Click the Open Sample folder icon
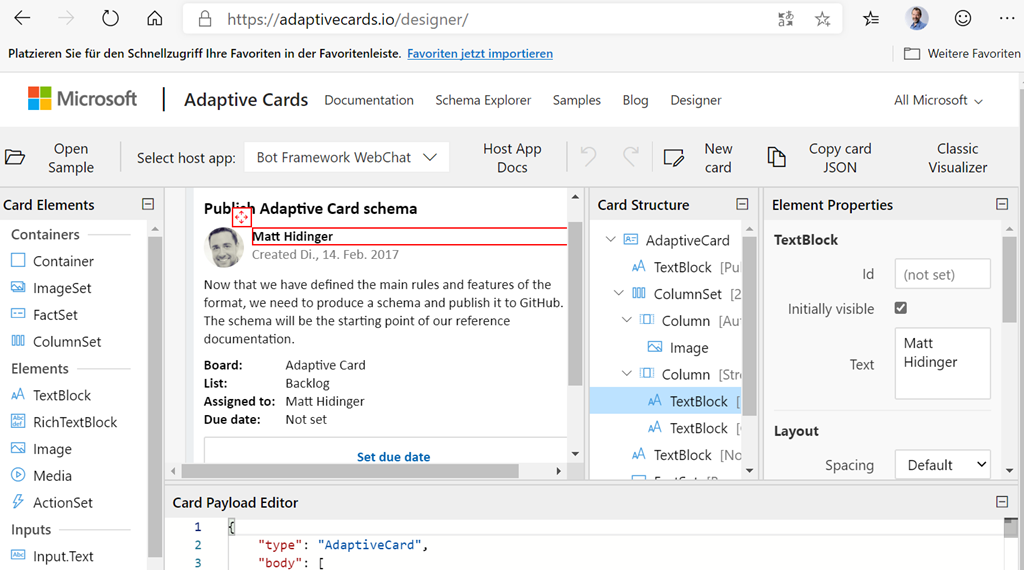 point(15,157)
